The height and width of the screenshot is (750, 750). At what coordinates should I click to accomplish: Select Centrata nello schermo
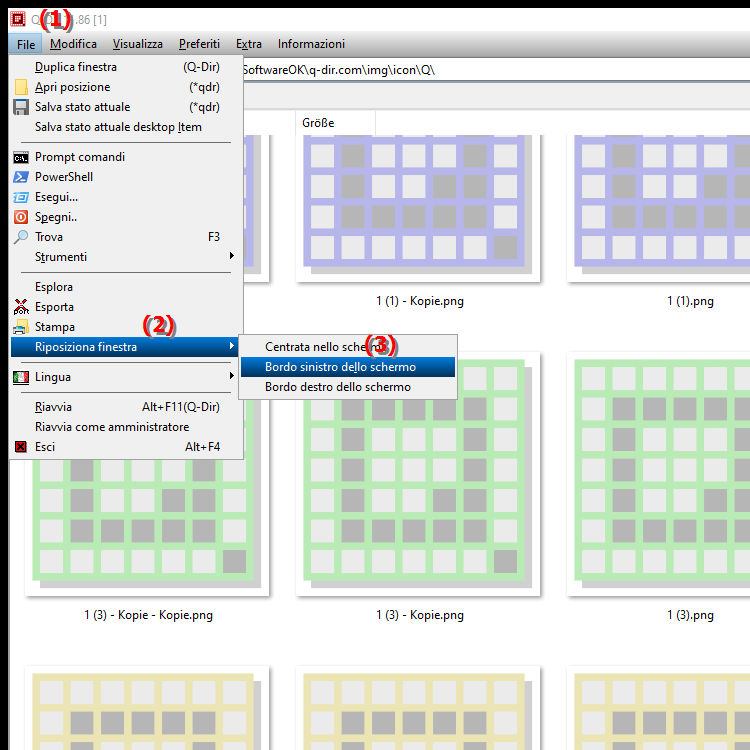point(348,347)
